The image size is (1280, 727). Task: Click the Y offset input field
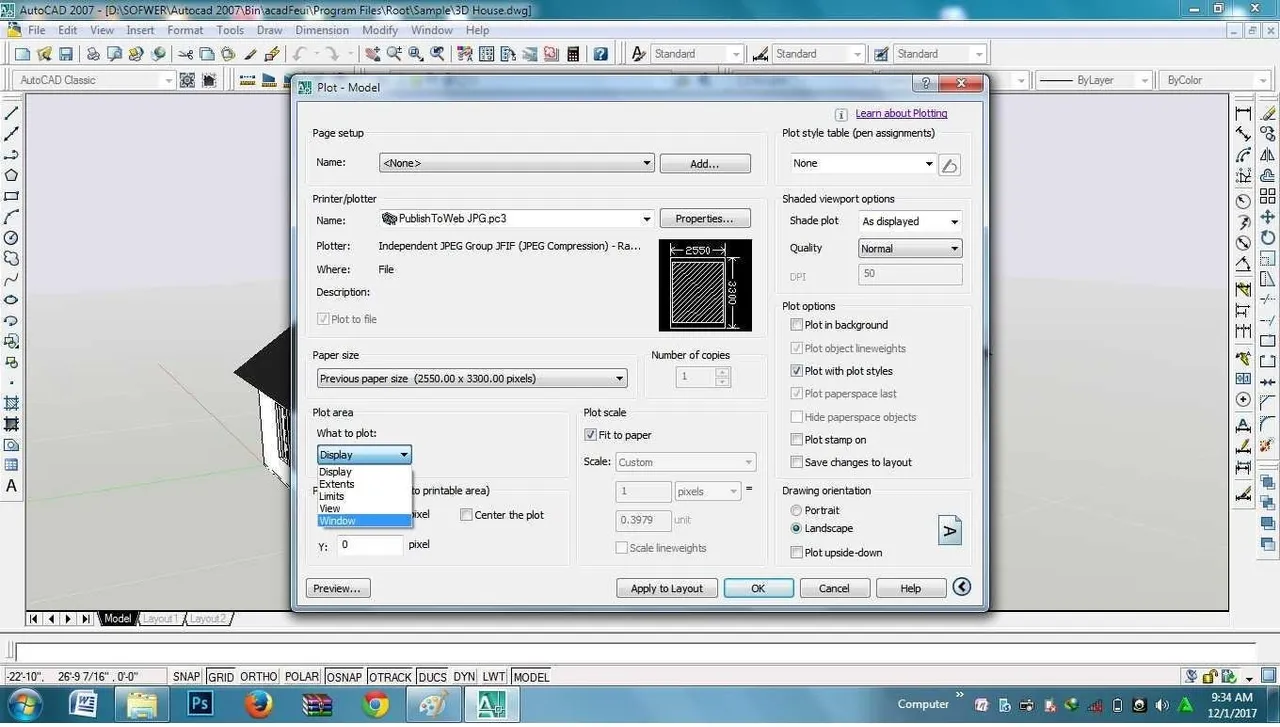click(x=369, y=545)
